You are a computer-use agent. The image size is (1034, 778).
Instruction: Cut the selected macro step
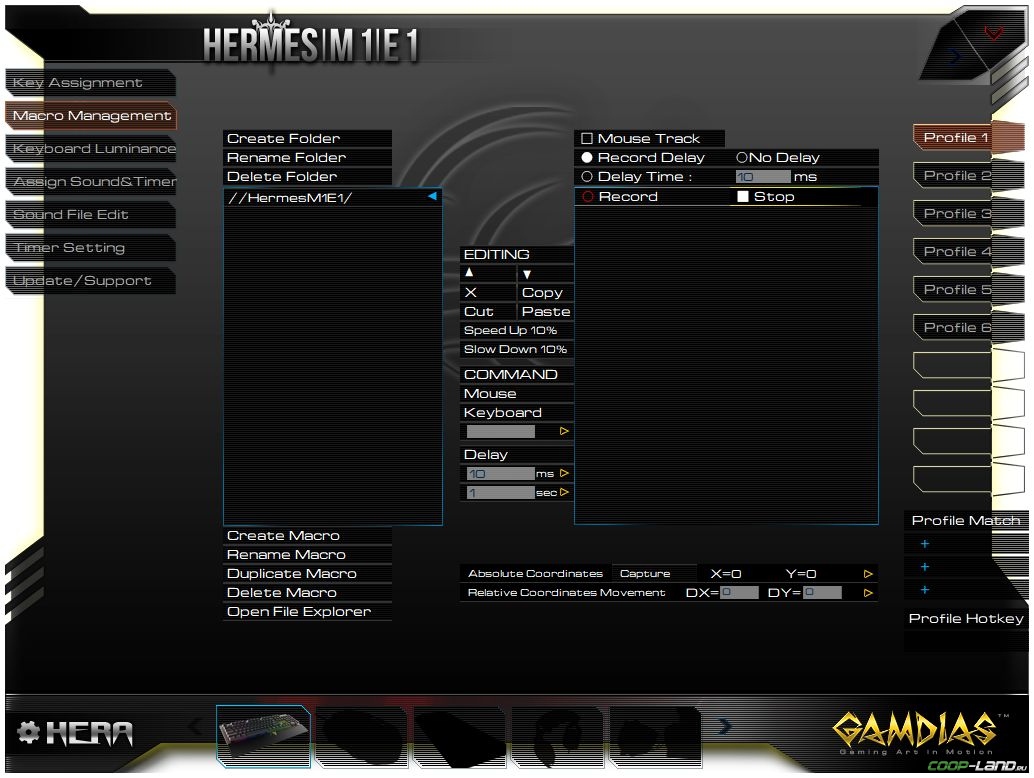(x=487, y=312)
